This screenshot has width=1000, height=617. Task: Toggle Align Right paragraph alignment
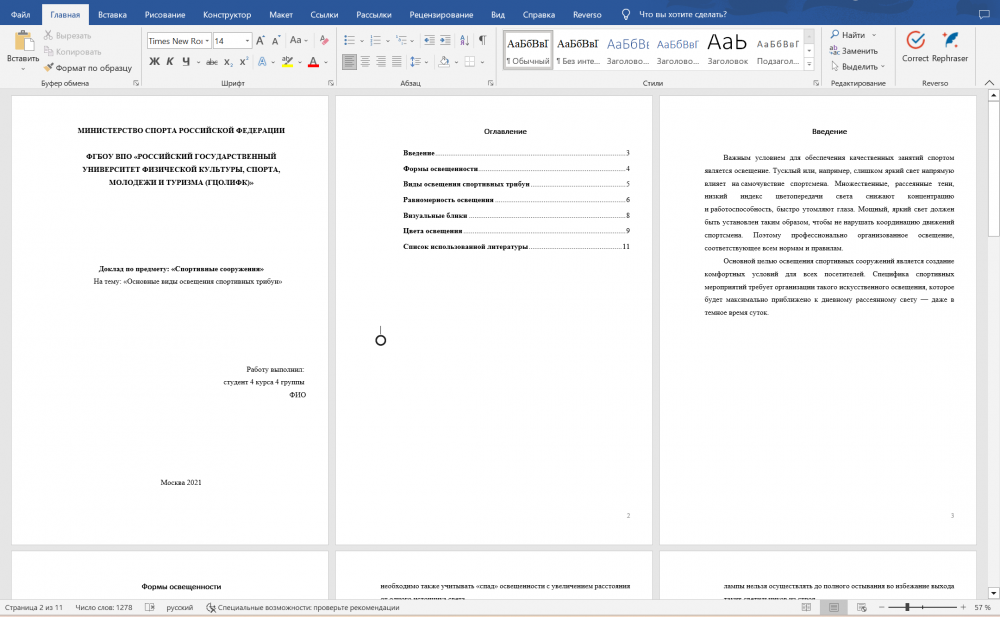[381, 62]
